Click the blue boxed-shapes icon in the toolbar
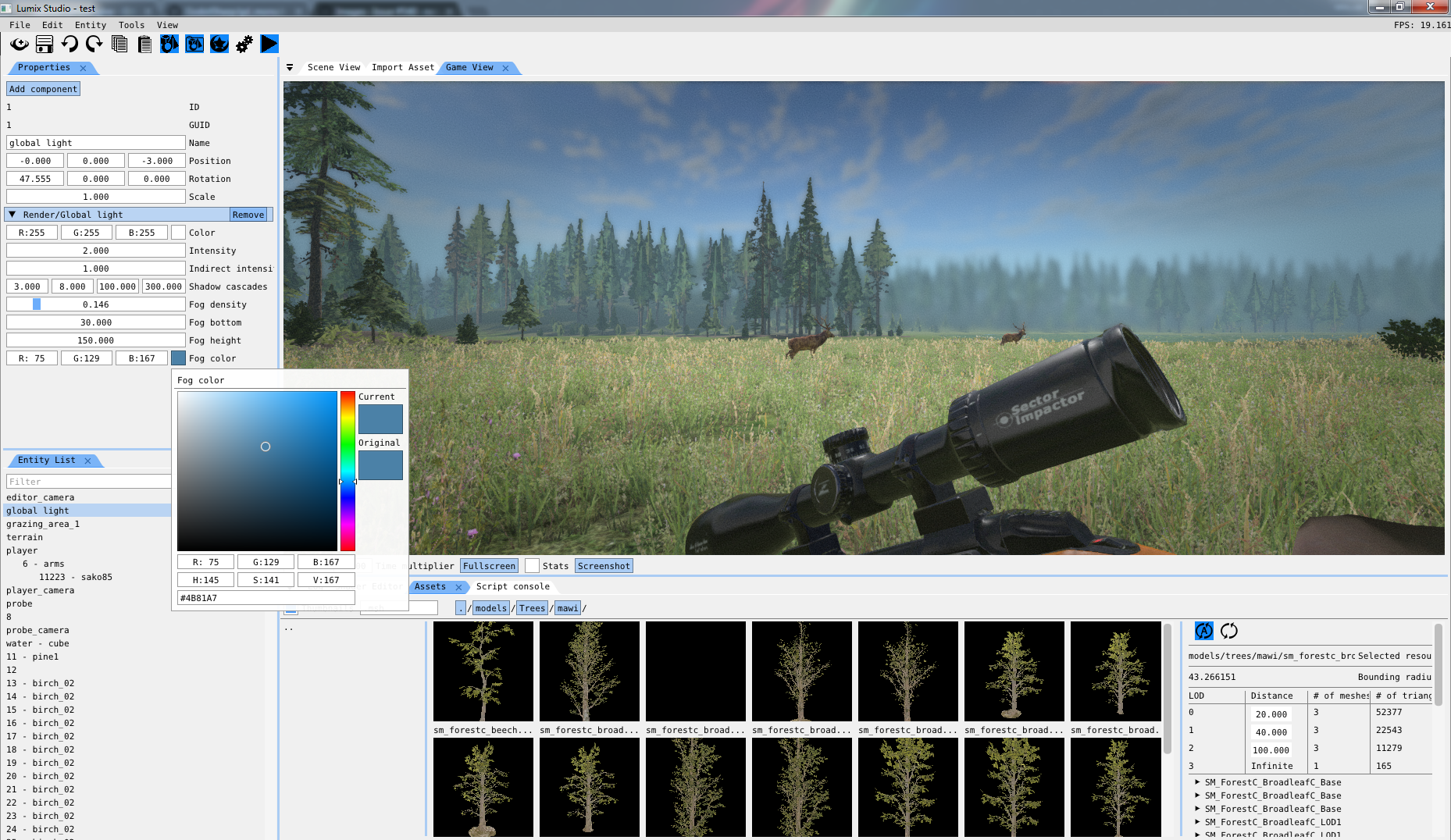Viewport: 1451px width, 840px height. tap(194, 44)
